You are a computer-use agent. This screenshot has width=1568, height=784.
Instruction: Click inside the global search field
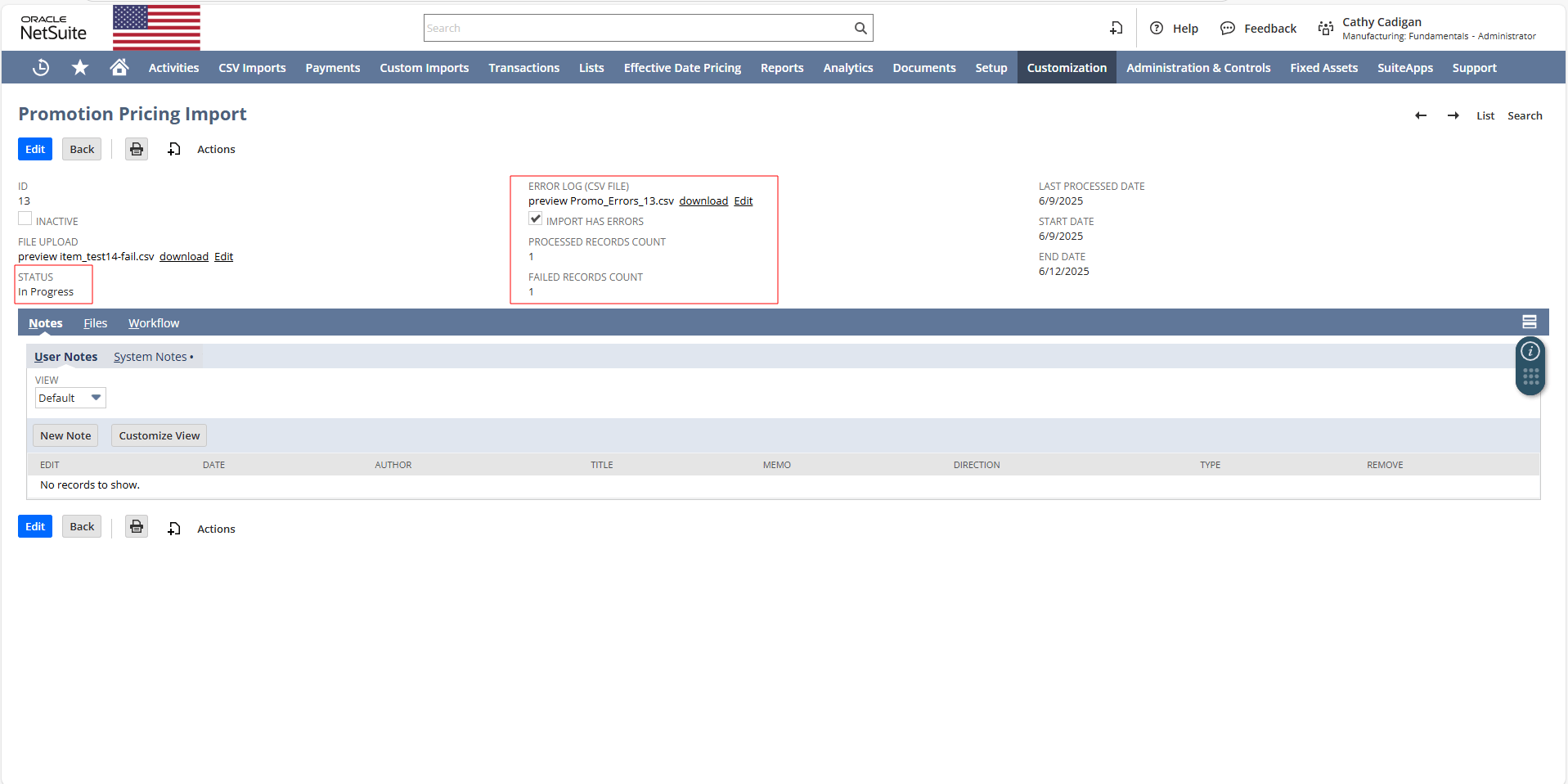click(x=638, y=27)
